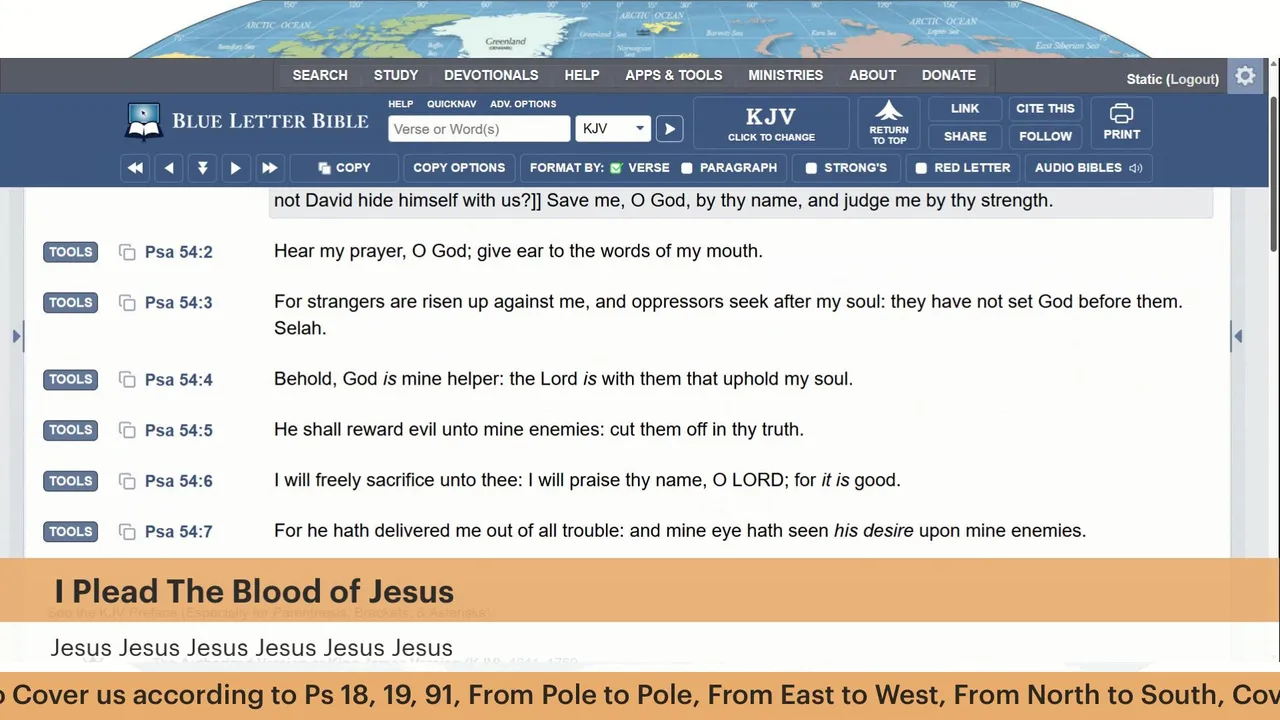Click the page vertical scrollbar thumb
1280x720 pixels.
pyautogui.click(x=1274, y=175)
